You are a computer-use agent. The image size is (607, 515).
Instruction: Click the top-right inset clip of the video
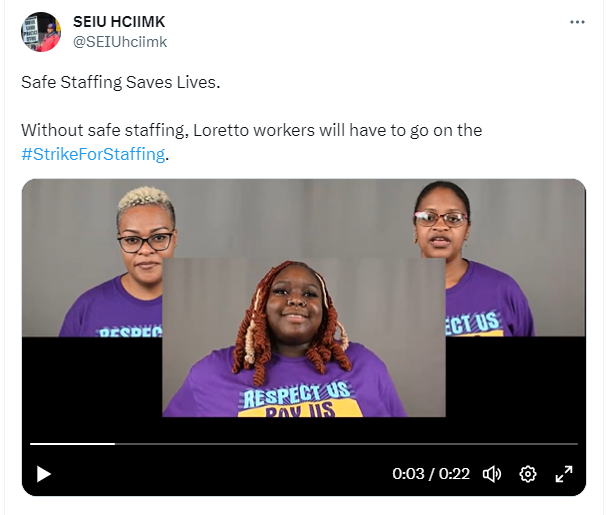point(515,258)
